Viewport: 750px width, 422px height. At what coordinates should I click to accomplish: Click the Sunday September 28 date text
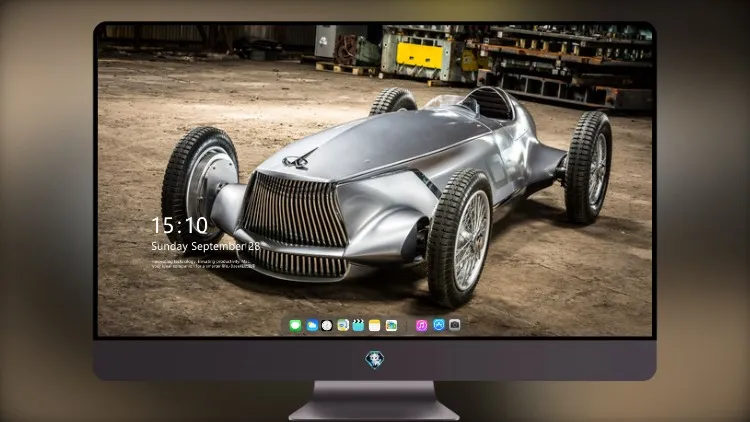(x=205, y=246)
